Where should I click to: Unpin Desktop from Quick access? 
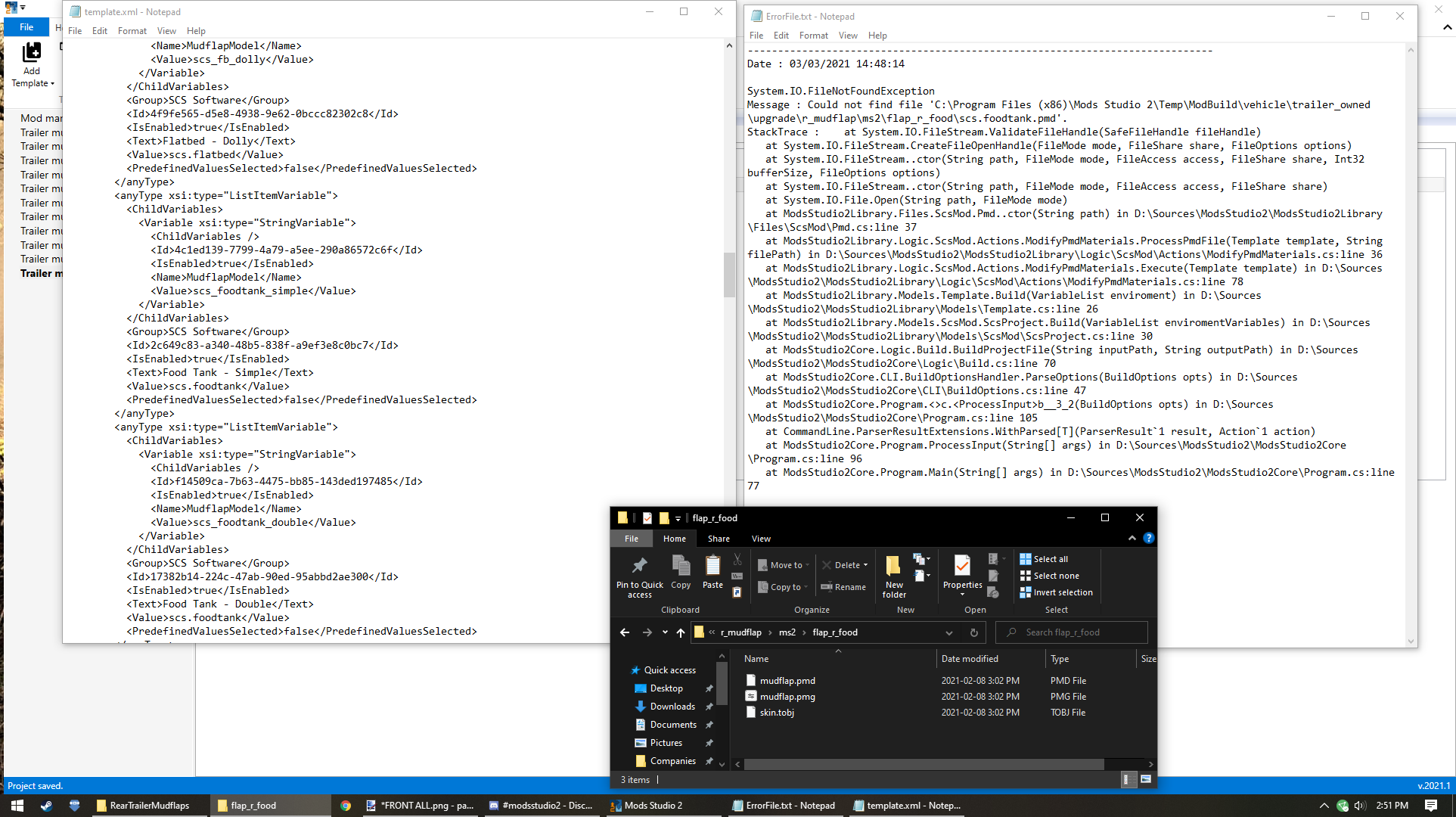709,688
